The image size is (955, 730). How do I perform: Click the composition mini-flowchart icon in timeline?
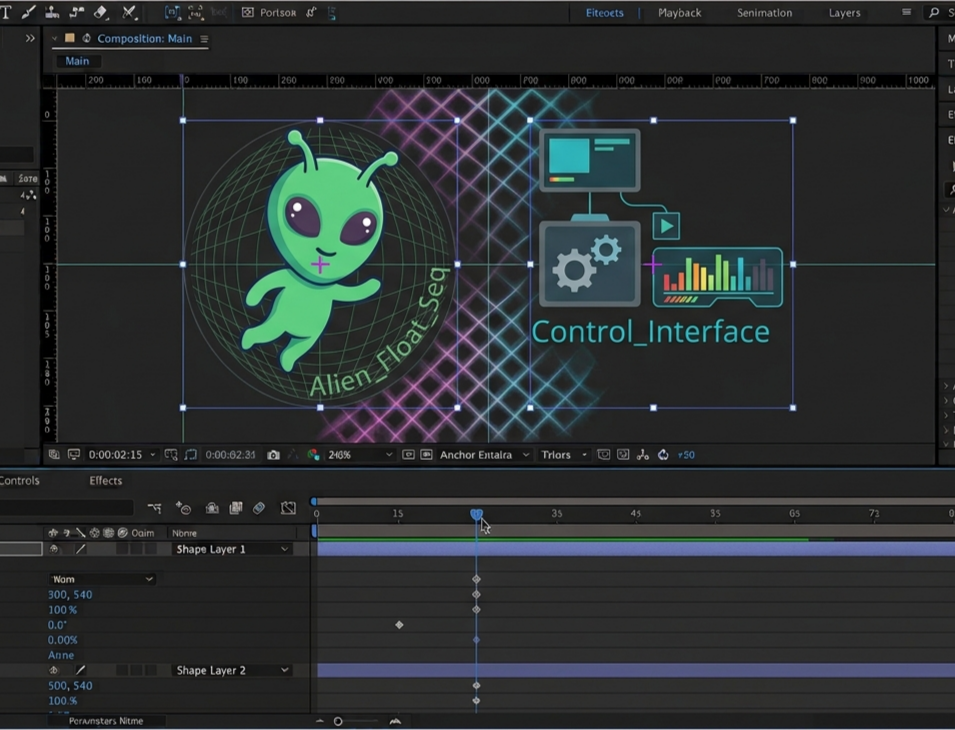click(154, 507)
